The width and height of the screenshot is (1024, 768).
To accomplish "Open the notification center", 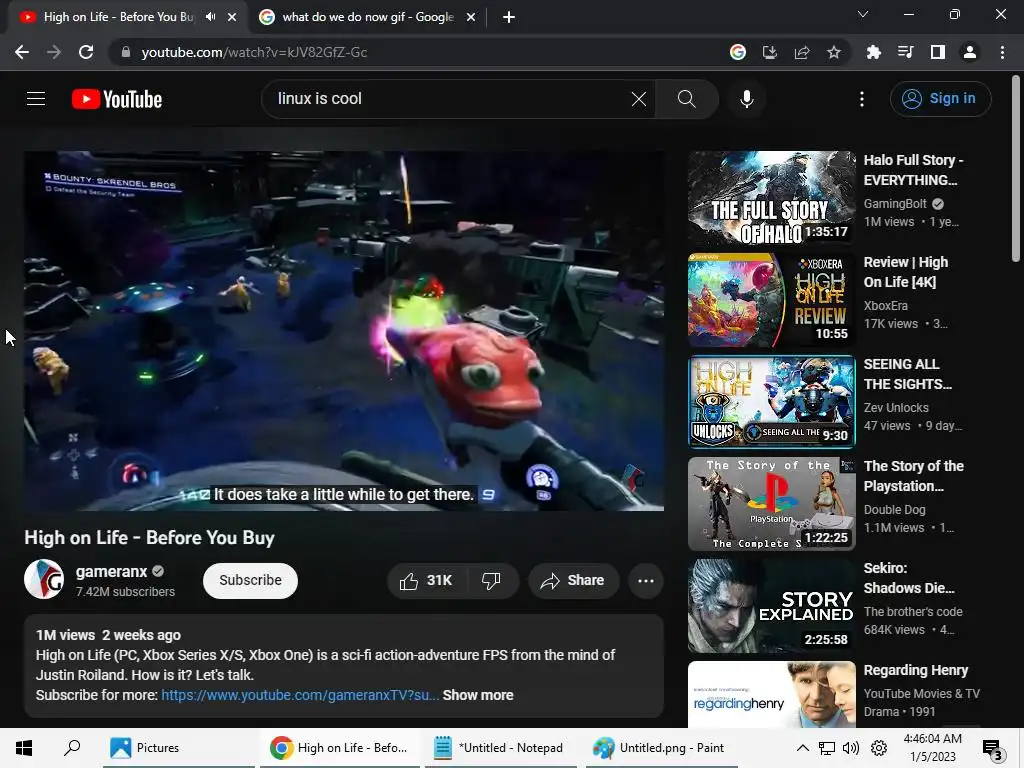I will coord(993,748).
